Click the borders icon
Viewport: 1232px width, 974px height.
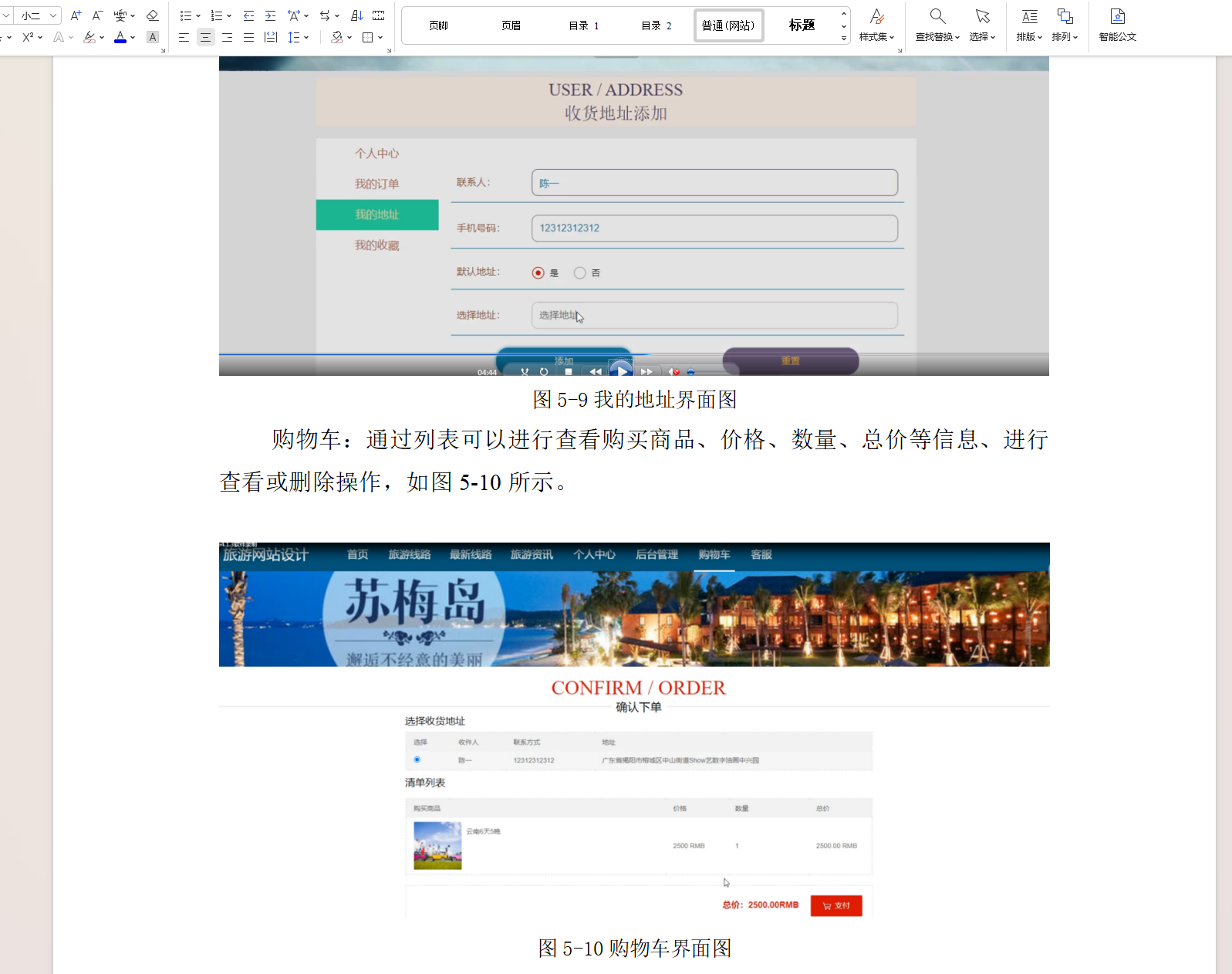[368, 37]
